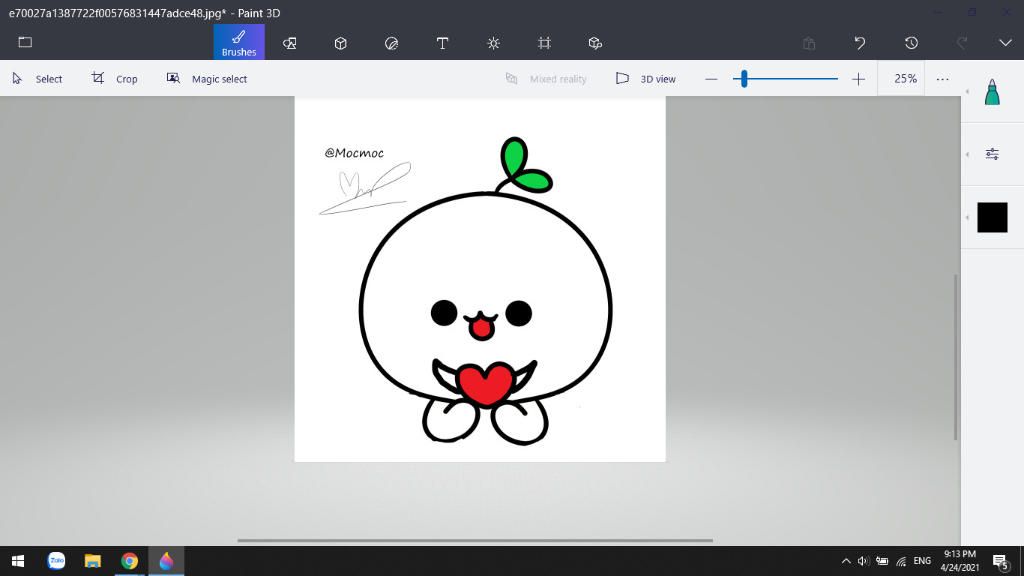The width and height of the screenshot is (1024, 576).
Task: Zoom in with the plus button
Action: tap(858, 79)
